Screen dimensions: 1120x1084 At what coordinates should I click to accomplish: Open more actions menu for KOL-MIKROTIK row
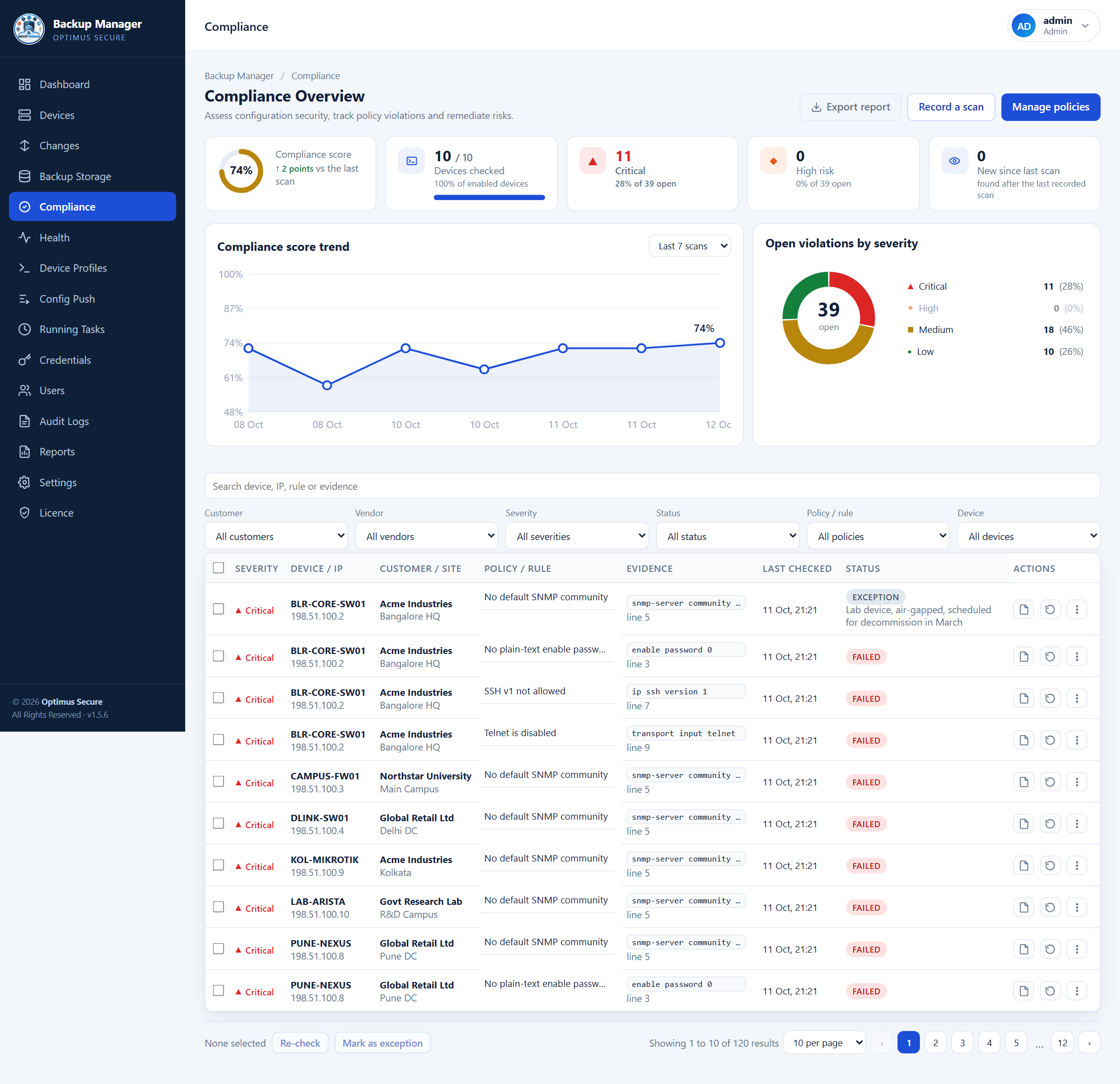coord(1077,865)
